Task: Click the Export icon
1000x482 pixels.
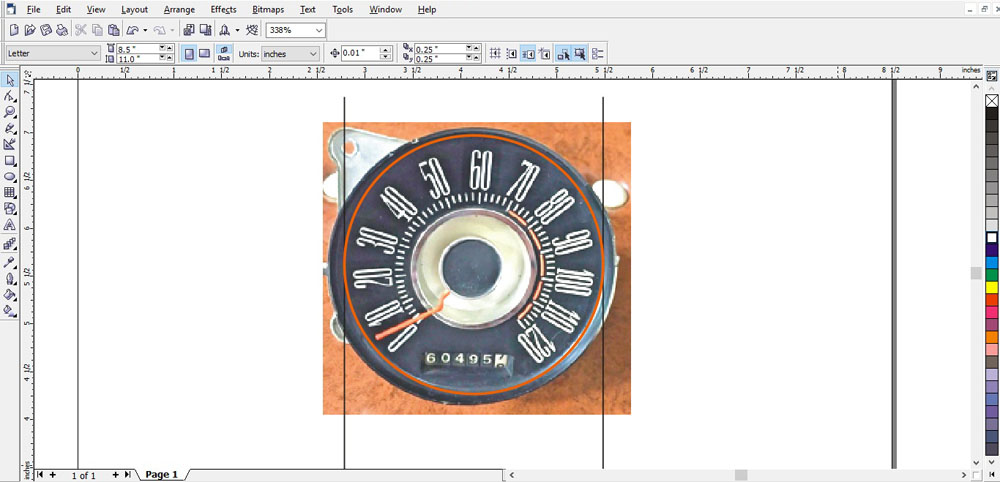Action: point(205,30)
